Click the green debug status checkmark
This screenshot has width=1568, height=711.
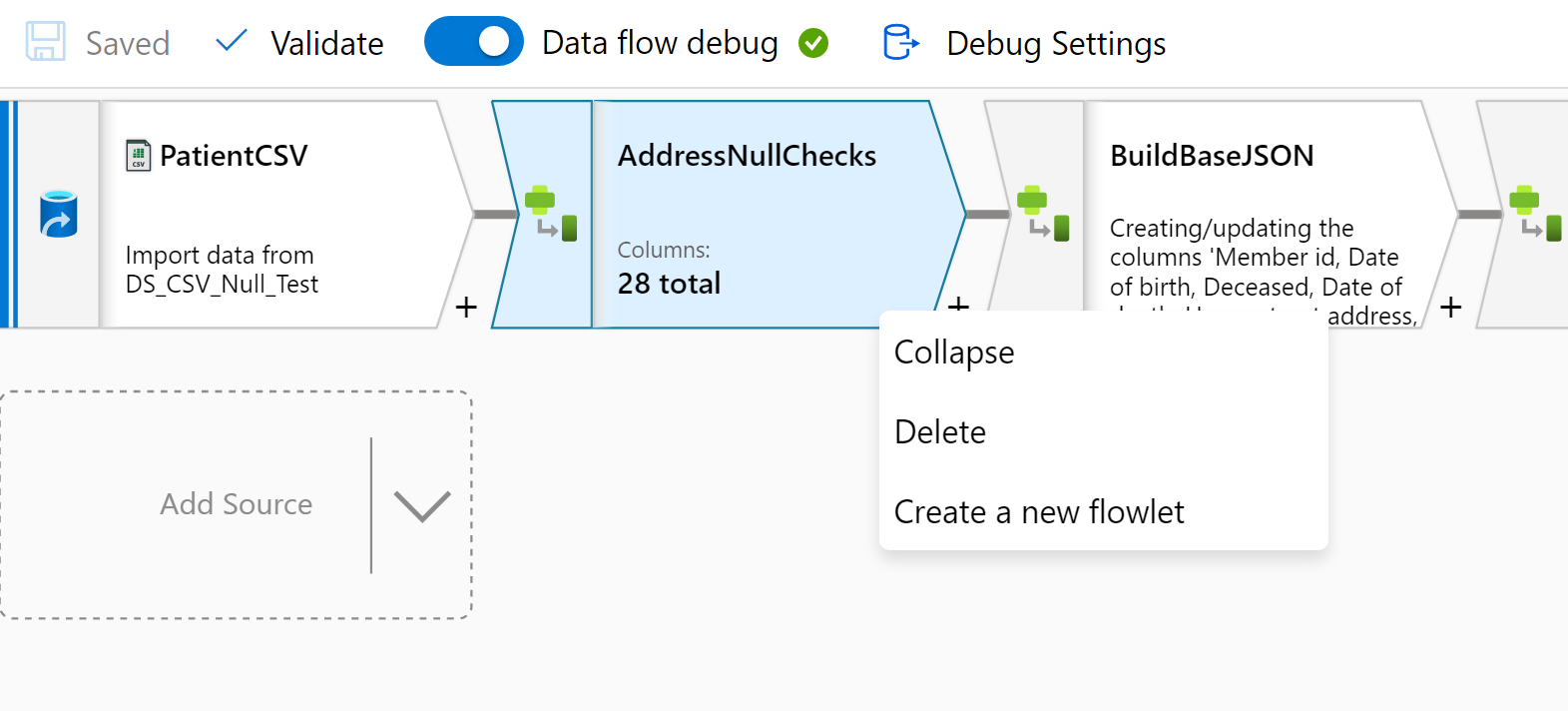point(813,43)
